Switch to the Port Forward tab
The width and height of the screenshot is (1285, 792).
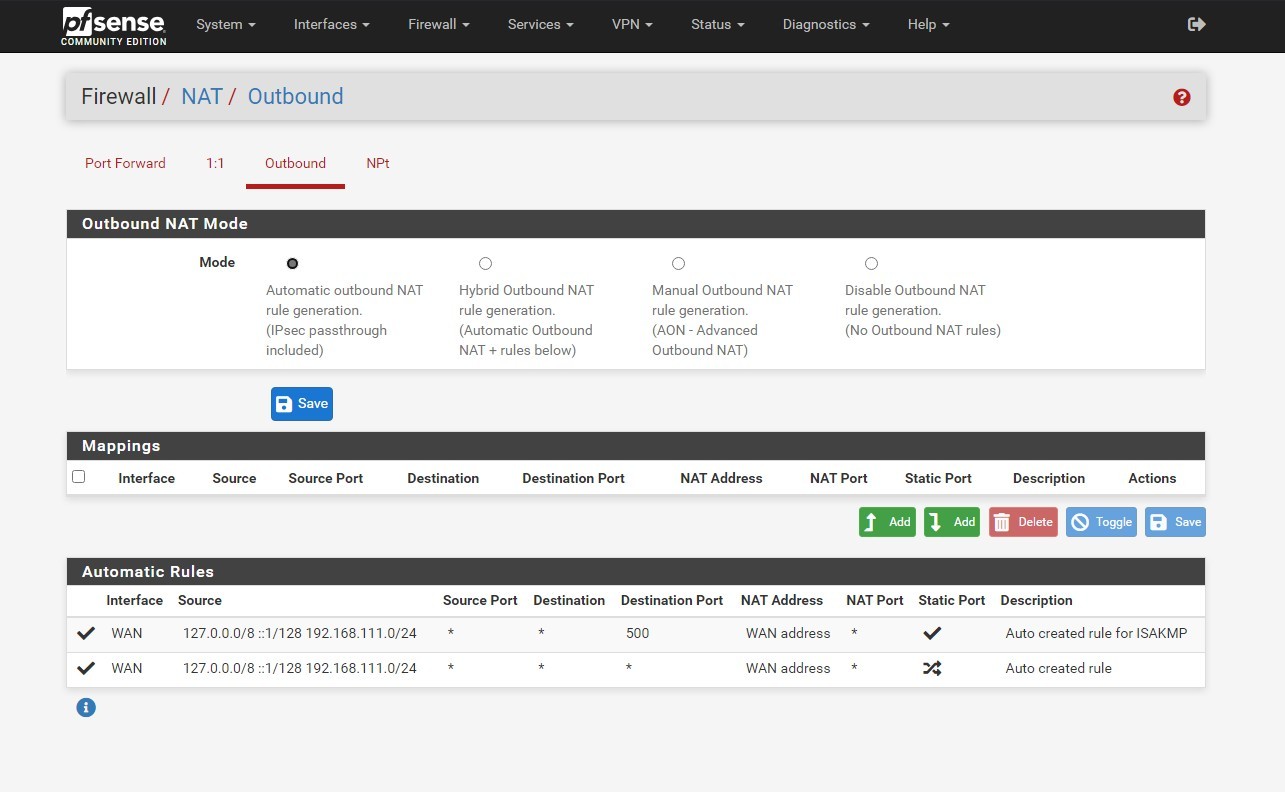click(125, 162)
